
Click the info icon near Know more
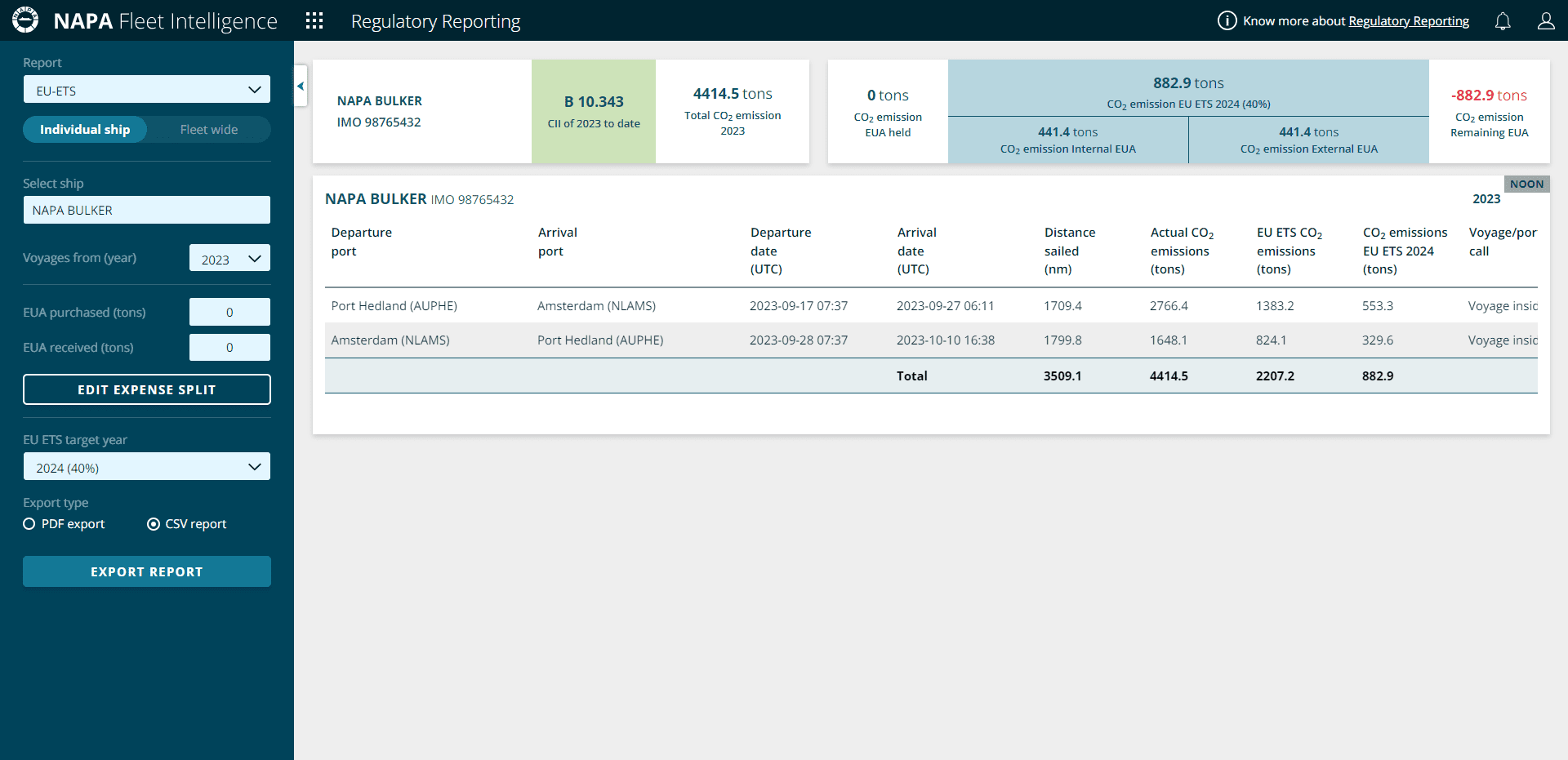click(x=1227, y=20)
